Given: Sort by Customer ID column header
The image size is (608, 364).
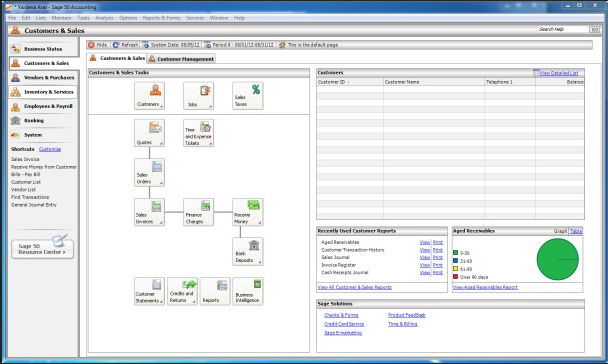Looking at the screenshot, I should coord(350,82).
